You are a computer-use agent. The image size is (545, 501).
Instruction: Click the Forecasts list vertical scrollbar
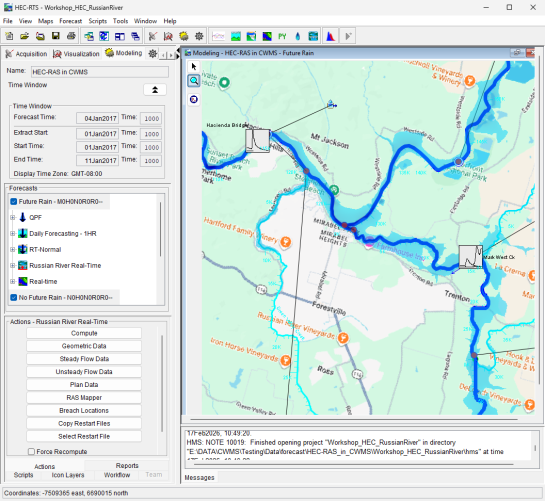(160, 229)
